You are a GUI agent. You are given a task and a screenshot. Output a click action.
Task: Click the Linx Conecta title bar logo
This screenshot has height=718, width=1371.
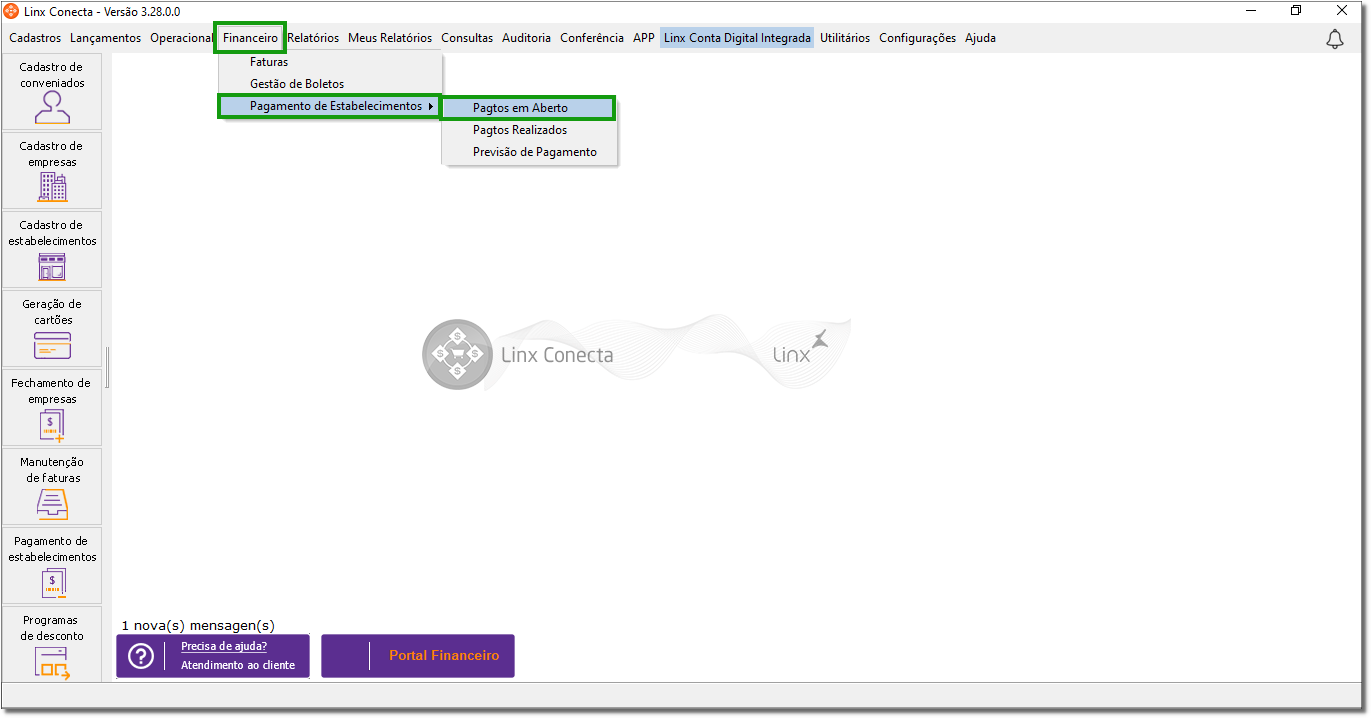(11, 11)
